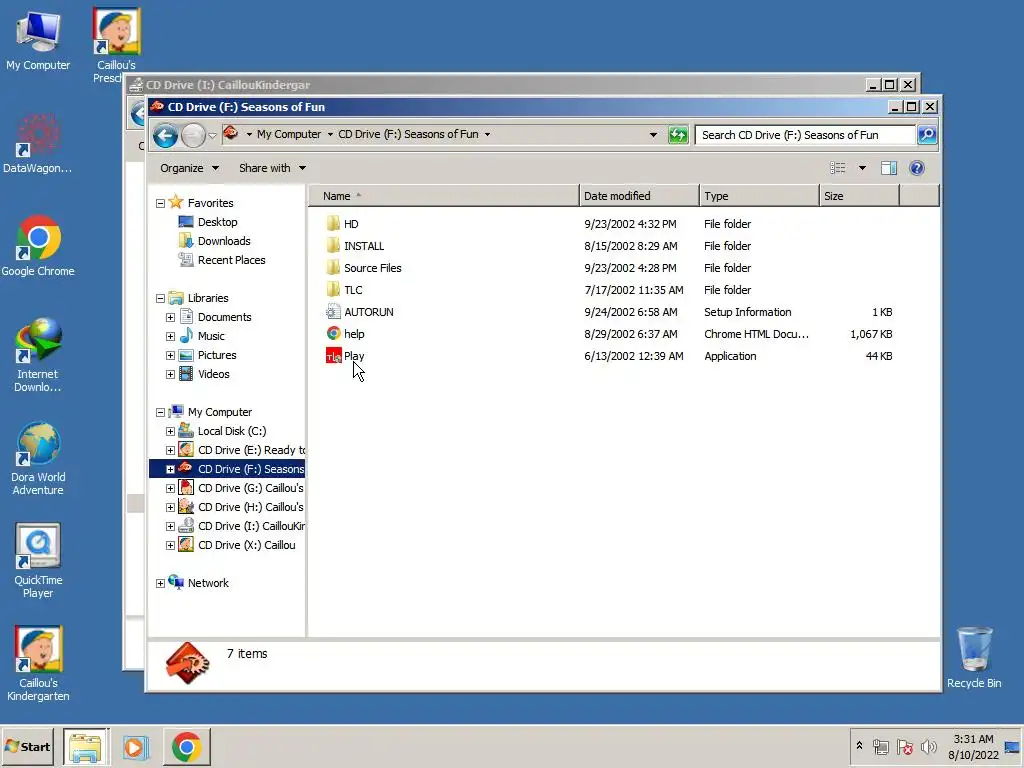This screenshot has height=768, width=1024.
Task: Click Chrome icon in the taskbar
Action: click(187, 746)
